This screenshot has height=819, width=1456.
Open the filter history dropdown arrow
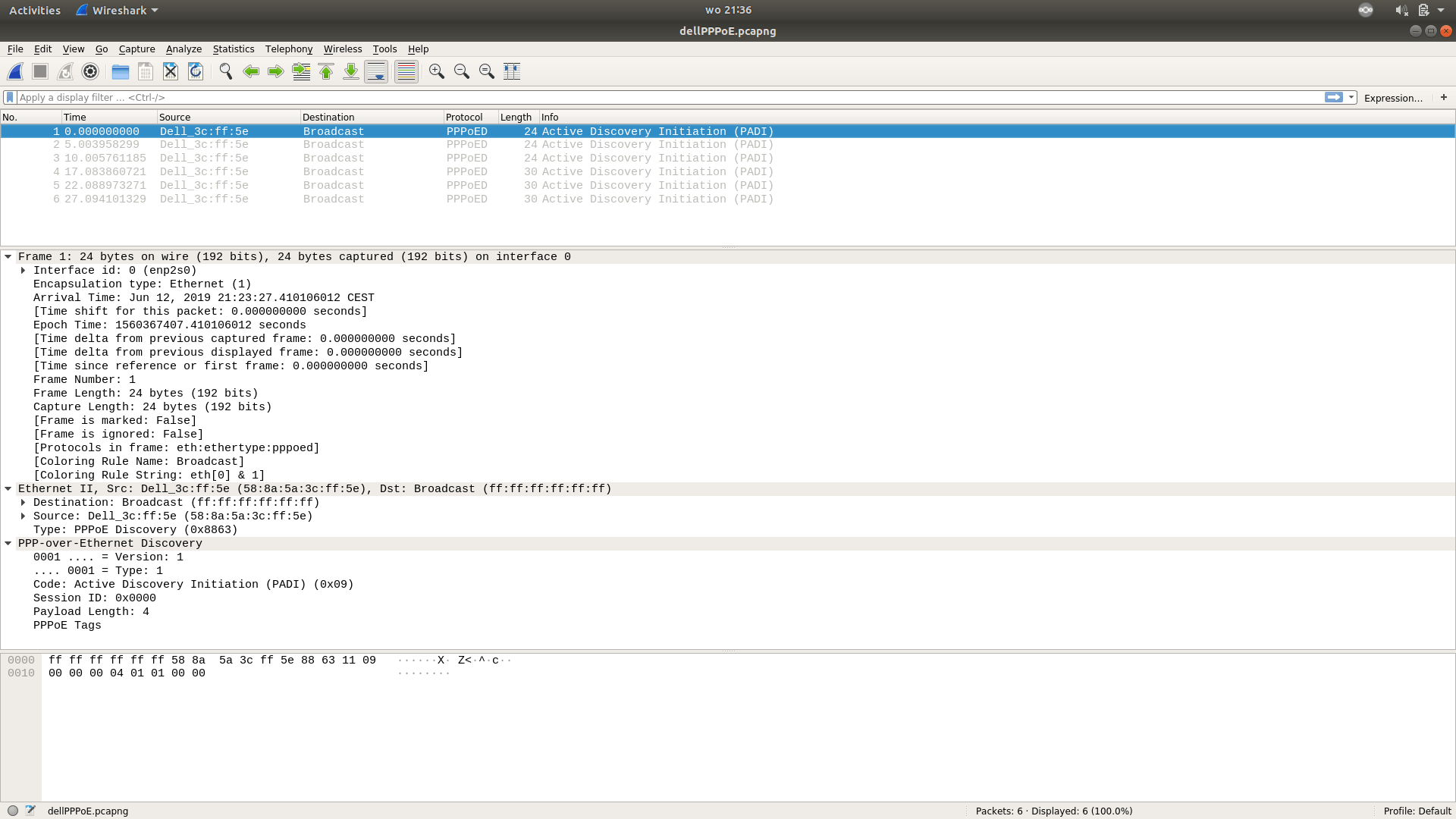click(1351, 97)
